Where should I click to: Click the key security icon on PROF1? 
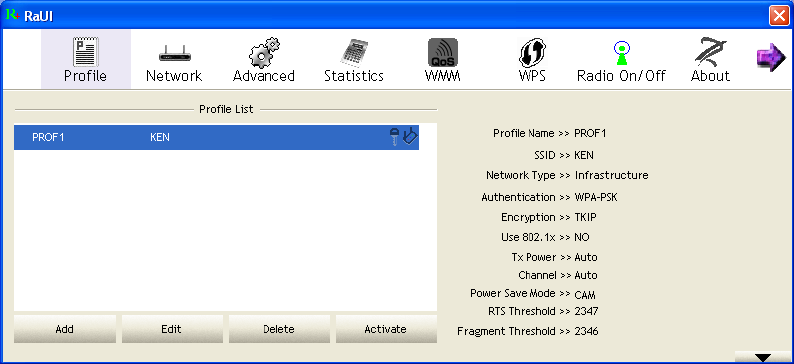(x=394, y=137)
